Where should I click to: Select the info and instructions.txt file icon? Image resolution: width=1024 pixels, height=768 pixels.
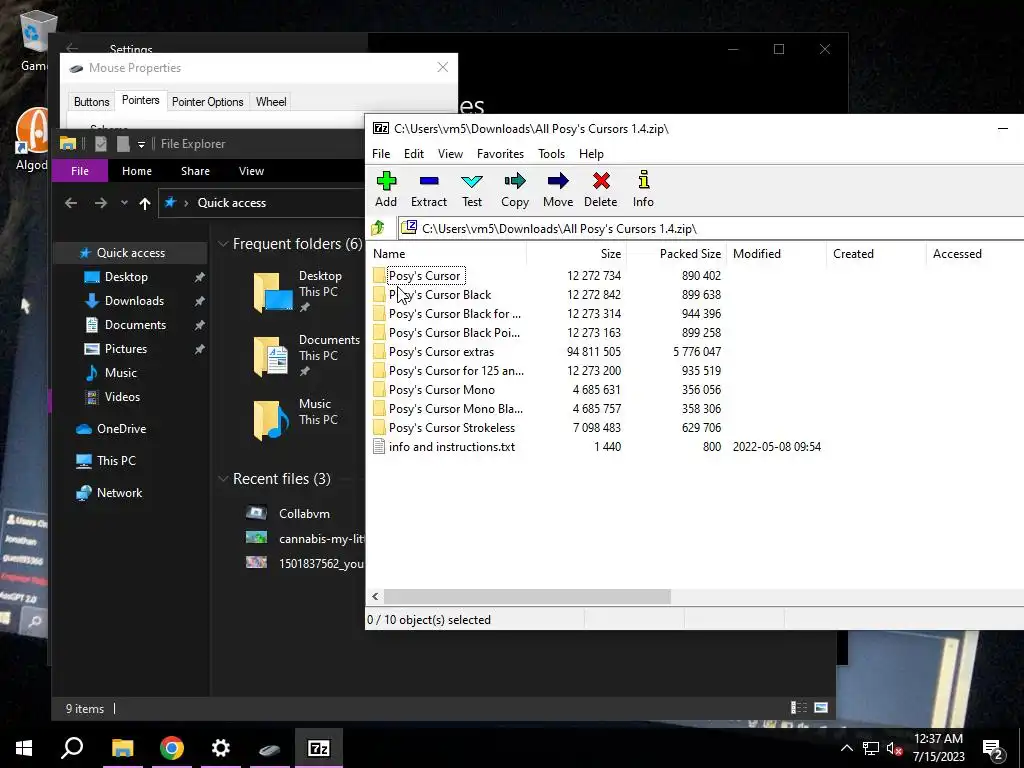[x=379, y=447]
